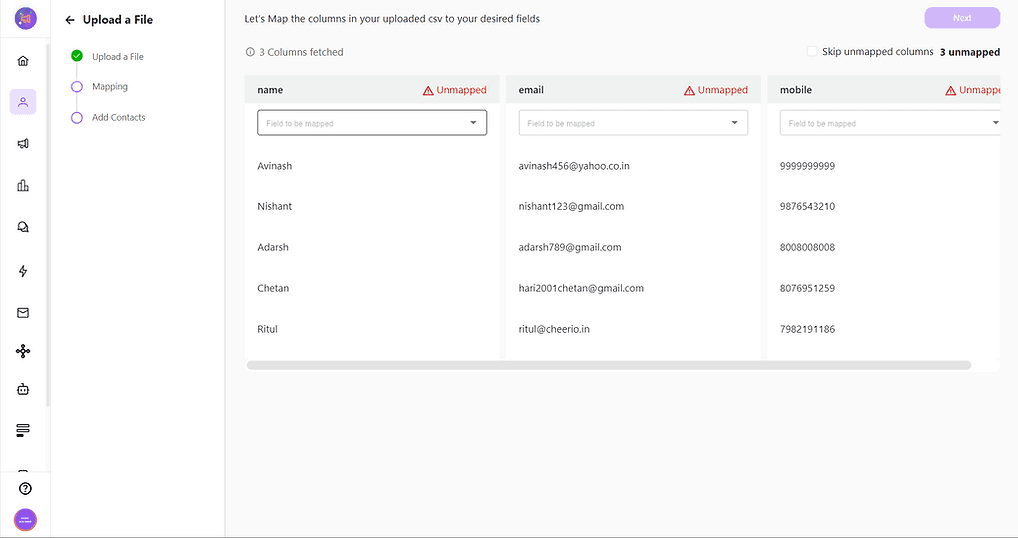Click the name cell Avinash

pos(275,166)
